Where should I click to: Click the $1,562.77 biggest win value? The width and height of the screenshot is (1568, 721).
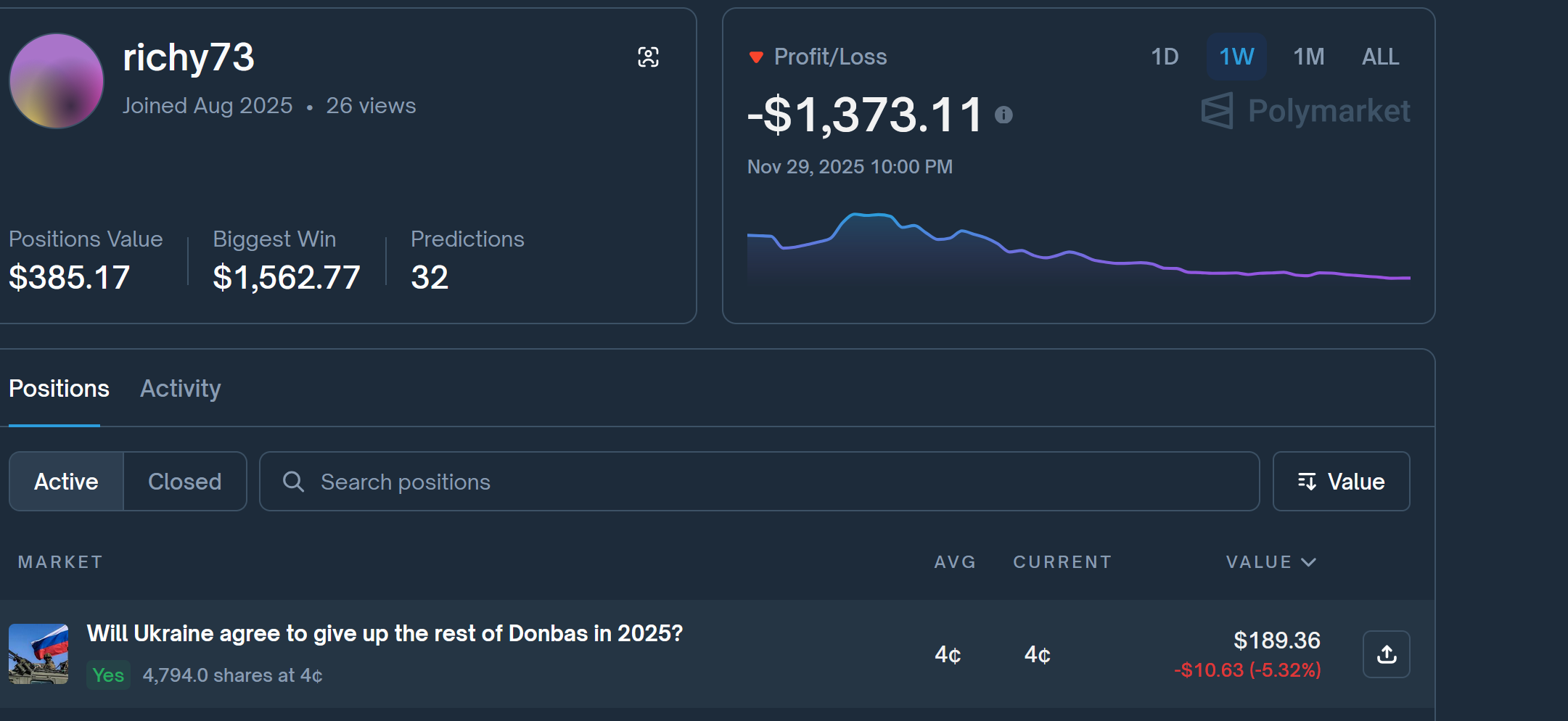coord(286,277)
